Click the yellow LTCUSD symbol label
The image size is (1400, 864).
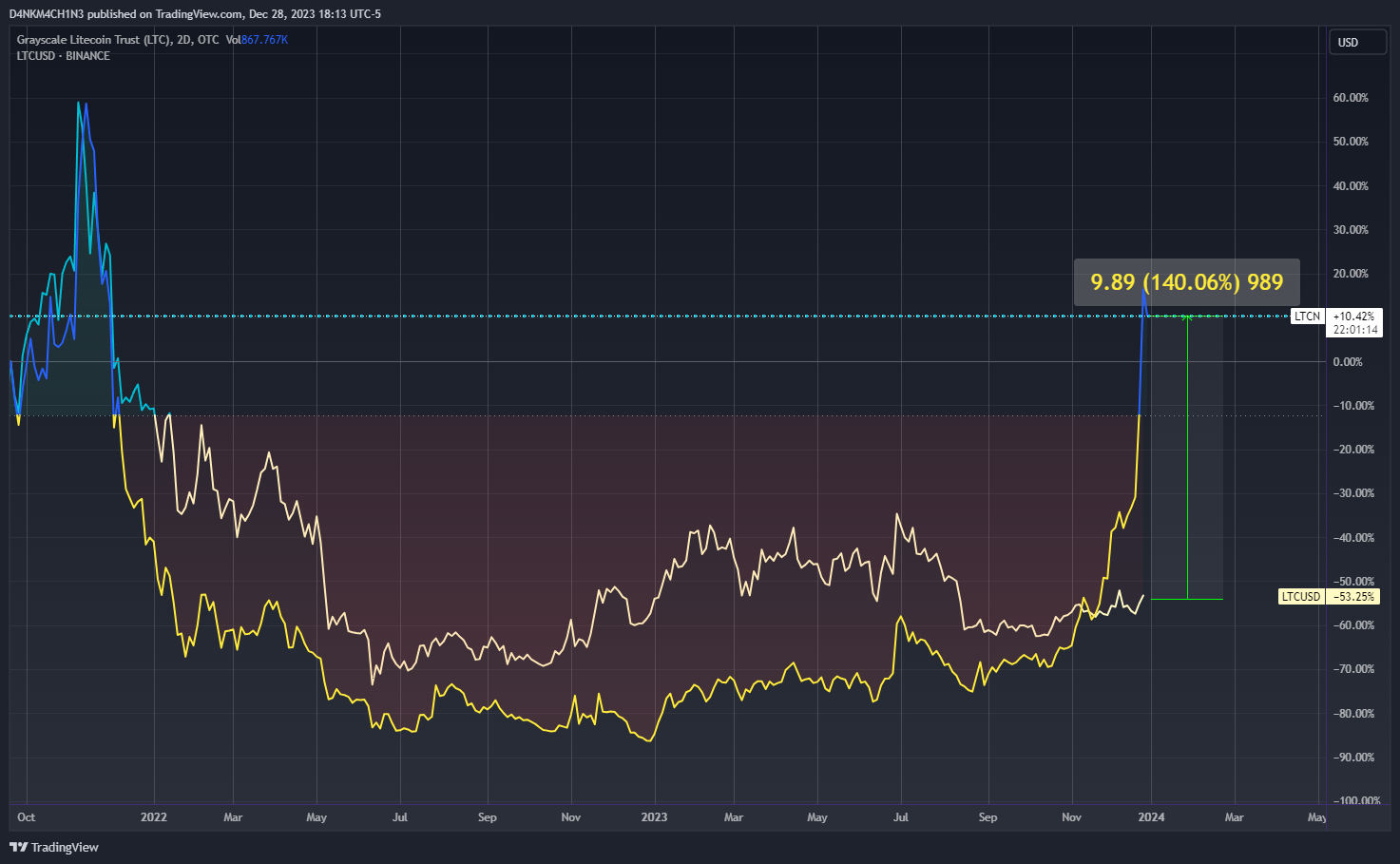tap(1300, 597)
